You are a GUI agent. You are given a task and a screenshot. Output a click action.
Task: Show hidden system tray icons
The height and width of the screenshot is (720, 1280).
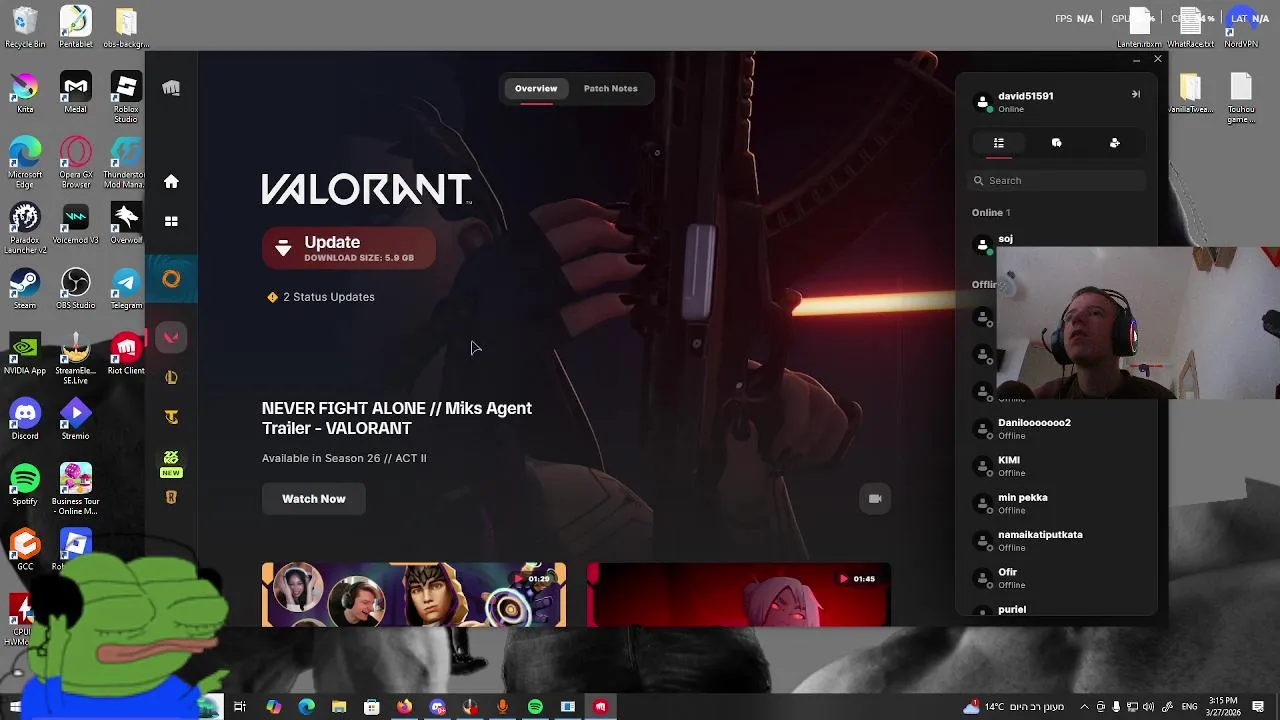[1084, 707]
